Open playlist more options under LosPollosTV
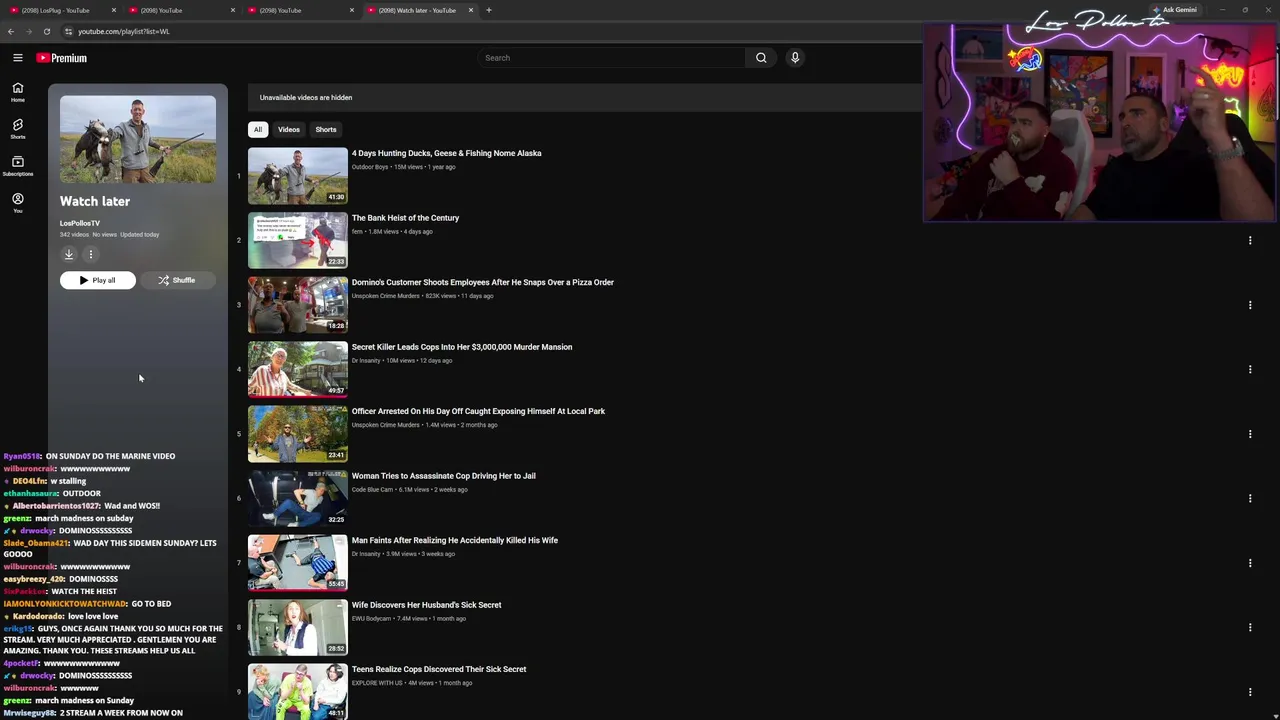 (x=90, y=254)
